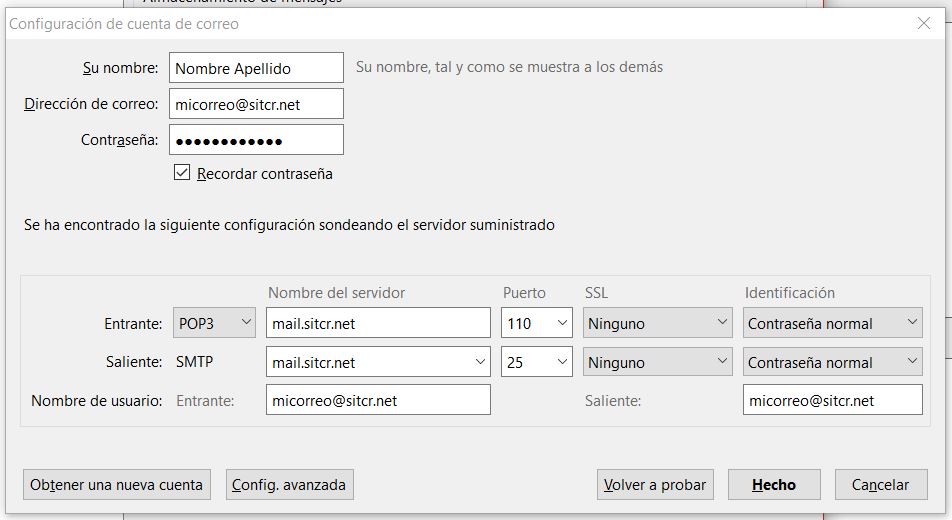Open the incoming SSL Ninguno dropdown
Viewport: 952px width, 520px height.
pos(658,323)
